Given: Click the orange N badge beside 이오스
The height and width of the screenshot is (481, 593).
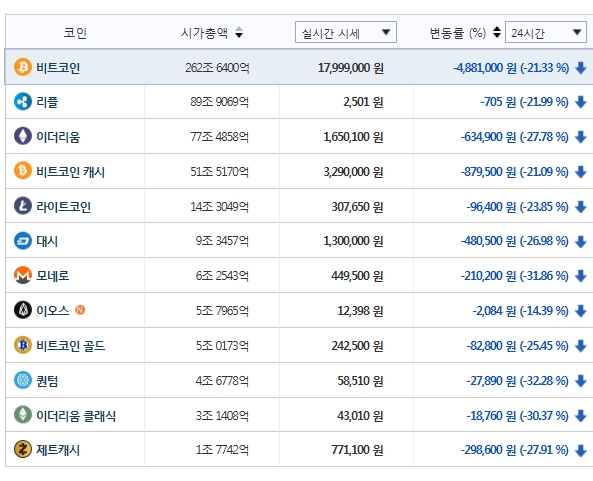Looking at the screenshot, I should click(80, 310).
